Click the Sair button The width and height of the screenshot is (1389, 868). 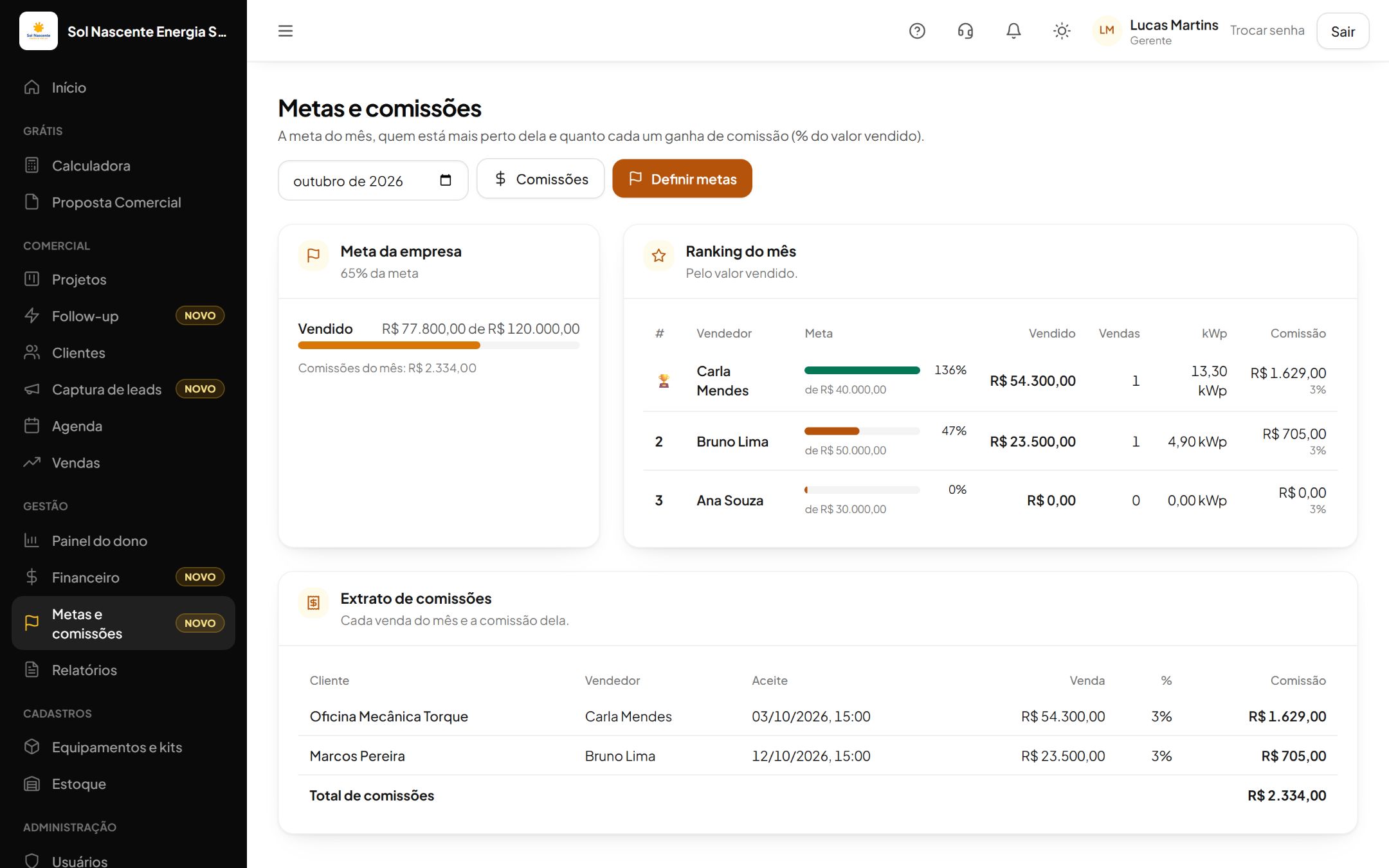pyautogui.click(x=1343, y=31)
